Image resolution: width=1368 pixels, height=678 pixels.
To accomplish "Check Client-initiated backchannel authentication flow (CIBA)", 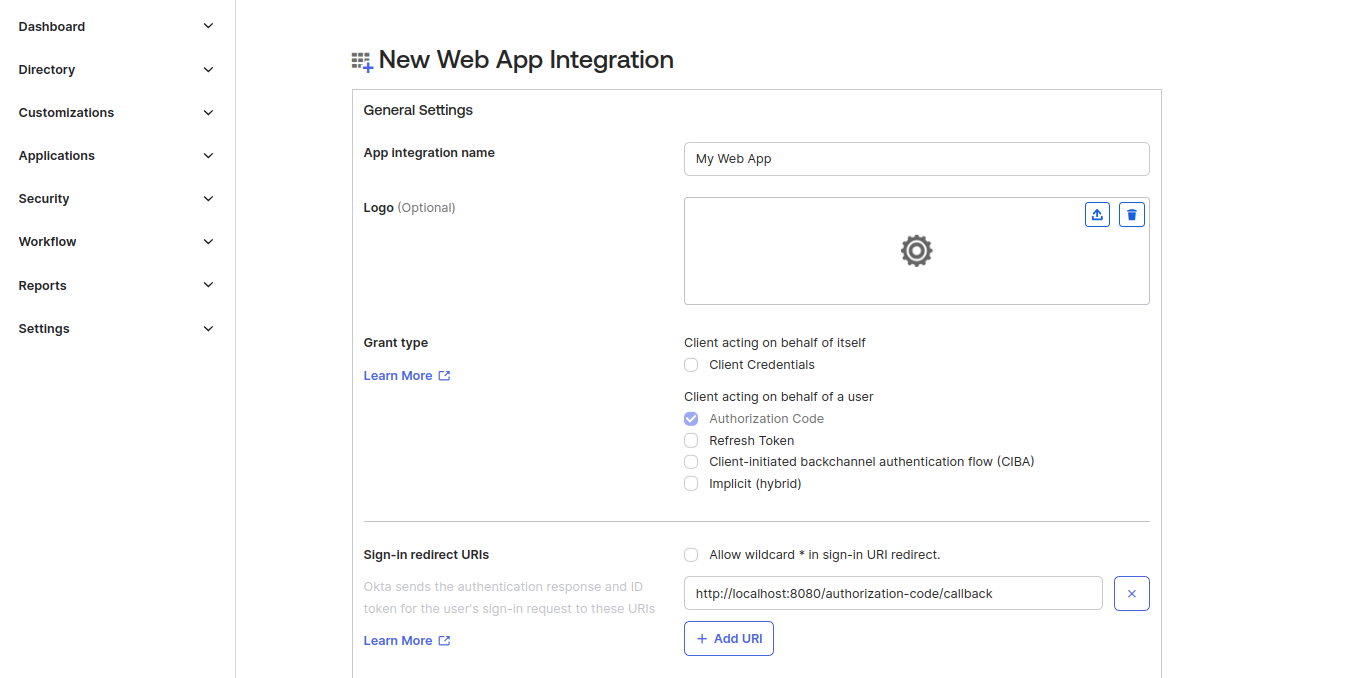I will coord(691,461).
